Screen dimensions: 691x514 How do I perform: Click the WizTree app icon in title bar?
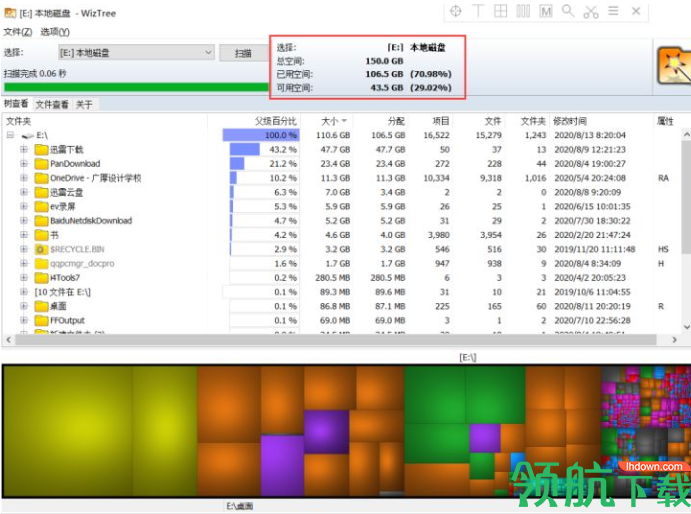10,13
